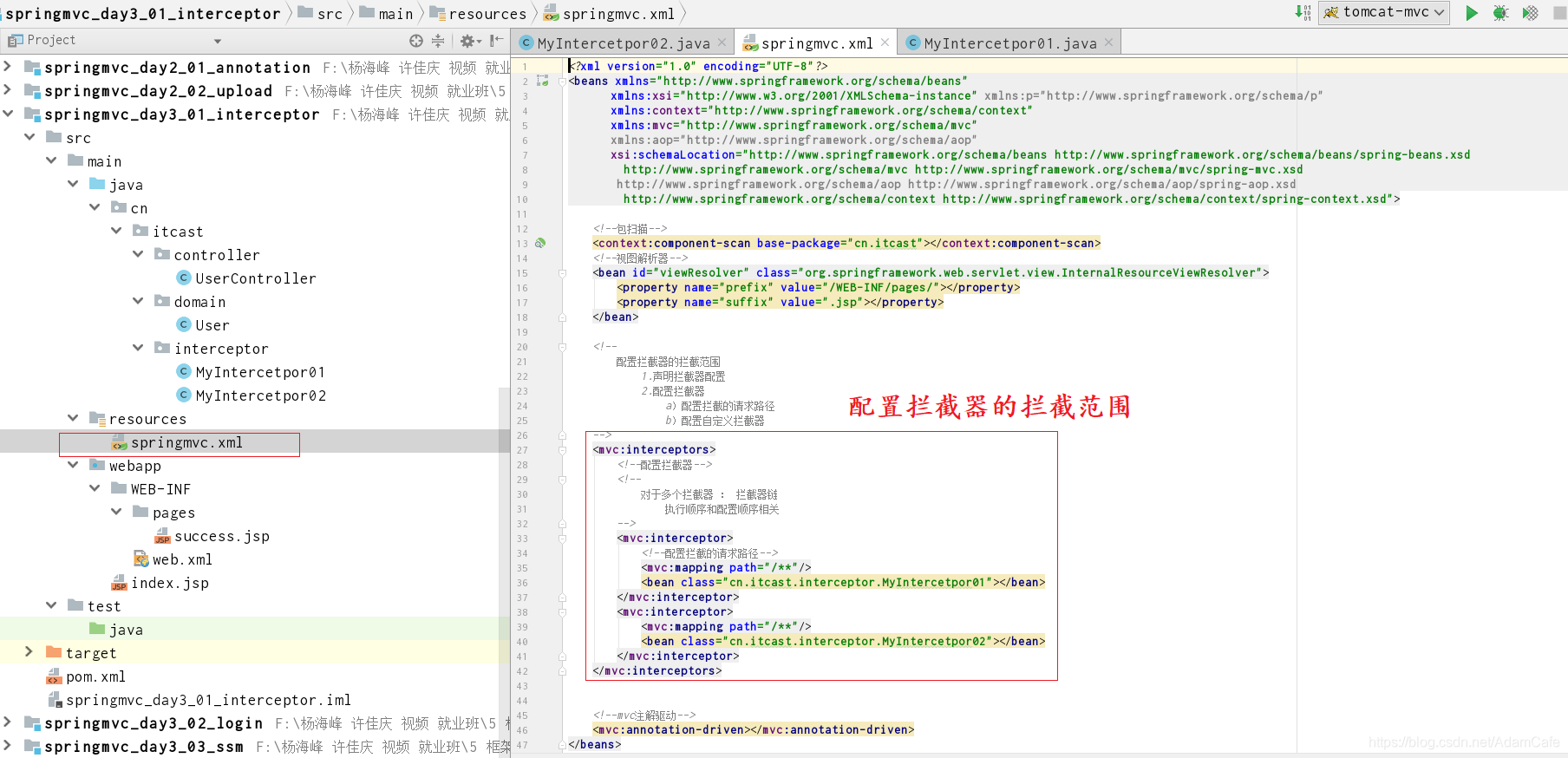The height and width of the screenshot is (758, 1568).
Task: Expand the springmvc_day2_02_upload module
Action: 8,90
